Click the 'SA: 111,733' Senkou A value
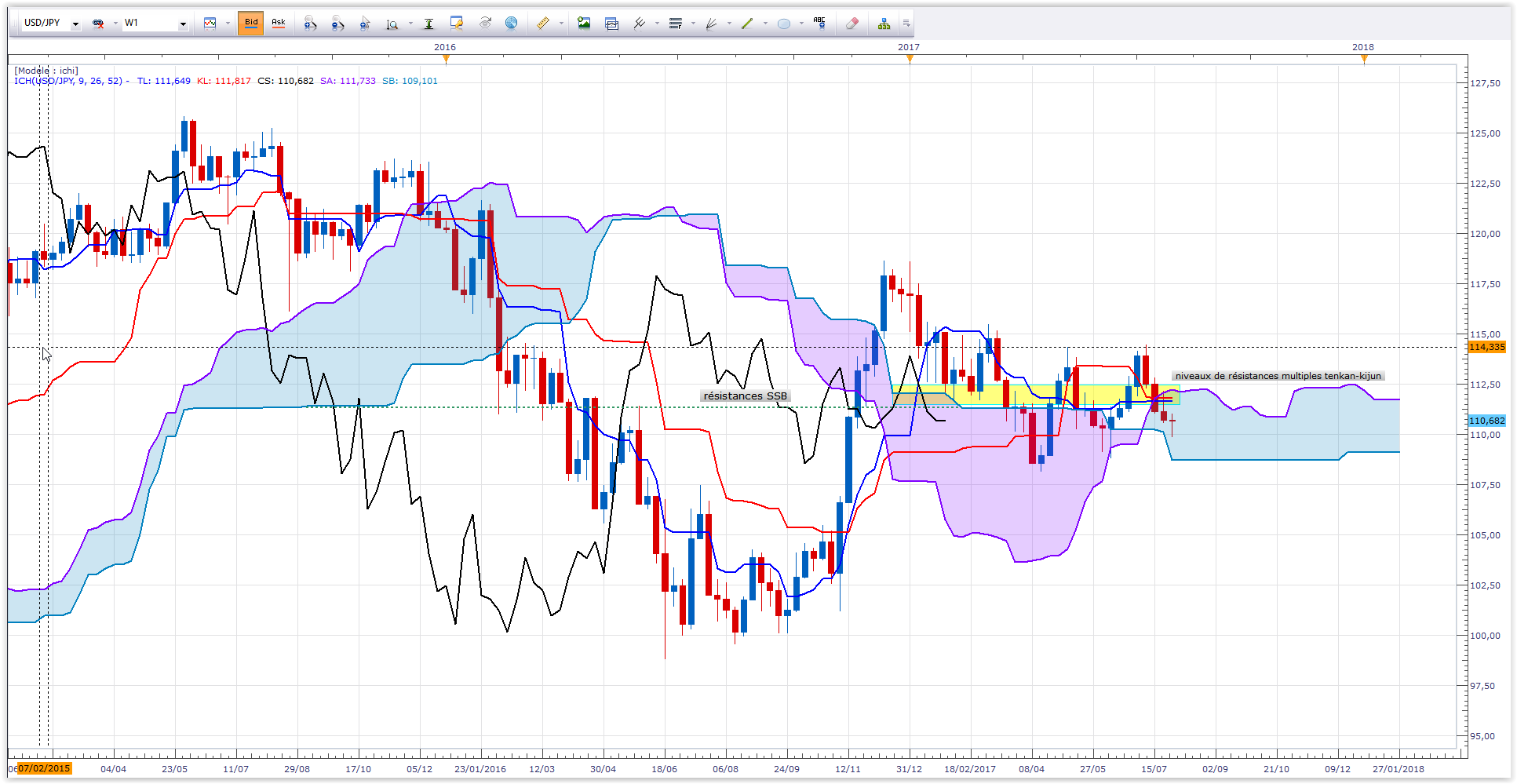This screenshot has width=1517, height=784. [x=348, y=81]
